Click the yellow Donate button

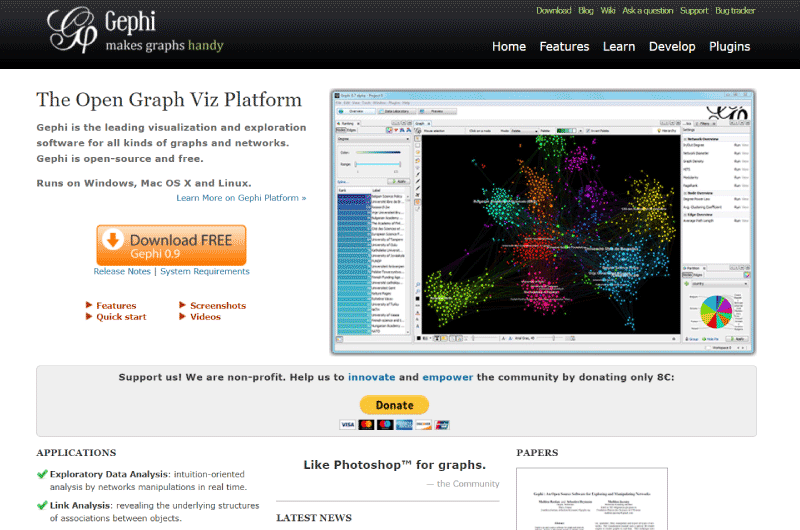click(x=394, y=405)
